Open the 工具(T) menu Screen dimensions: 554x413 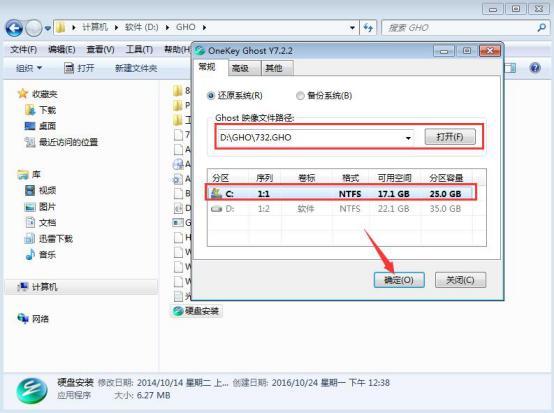pos(139,49)
